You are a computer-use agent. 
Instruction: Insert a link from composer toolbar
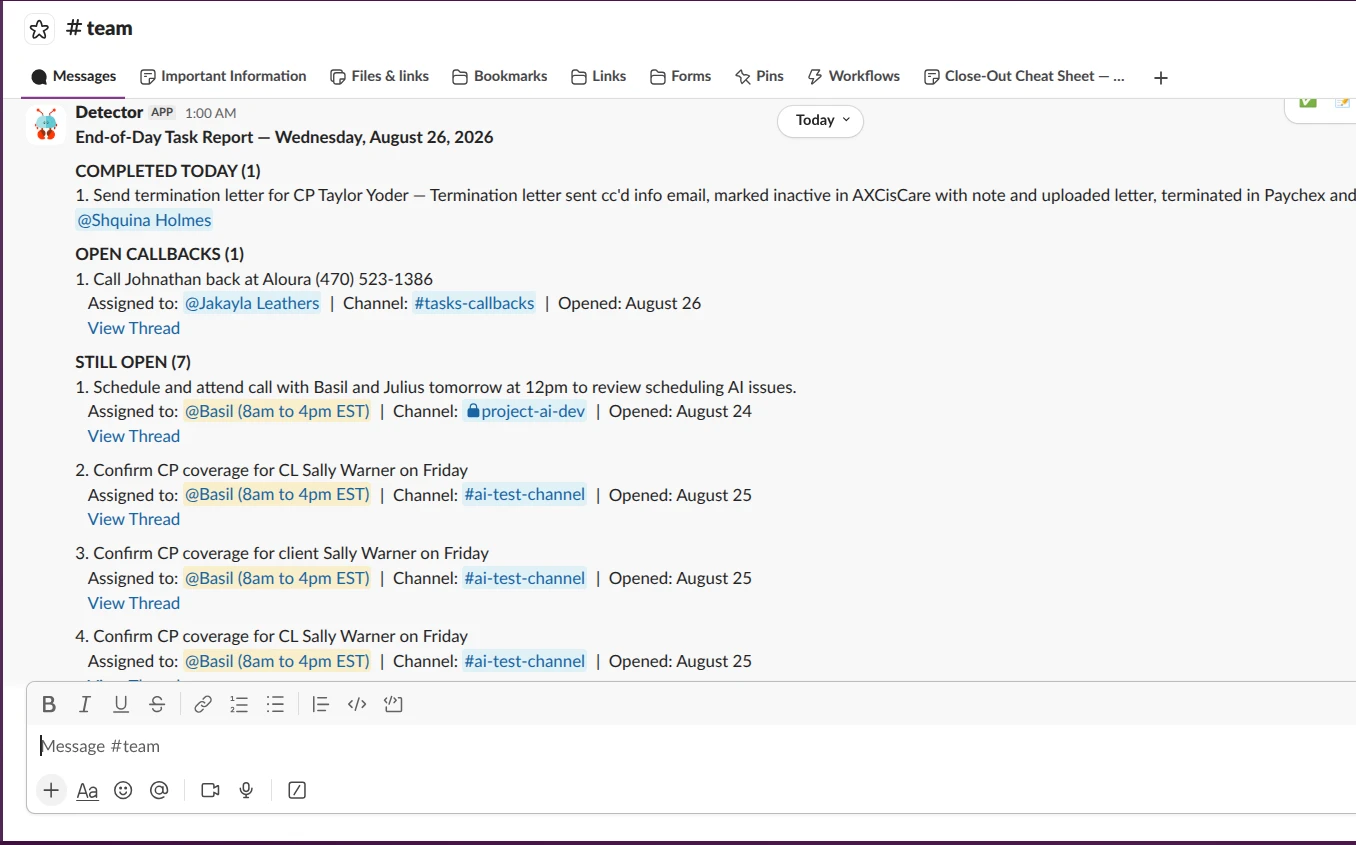point(203,705)
